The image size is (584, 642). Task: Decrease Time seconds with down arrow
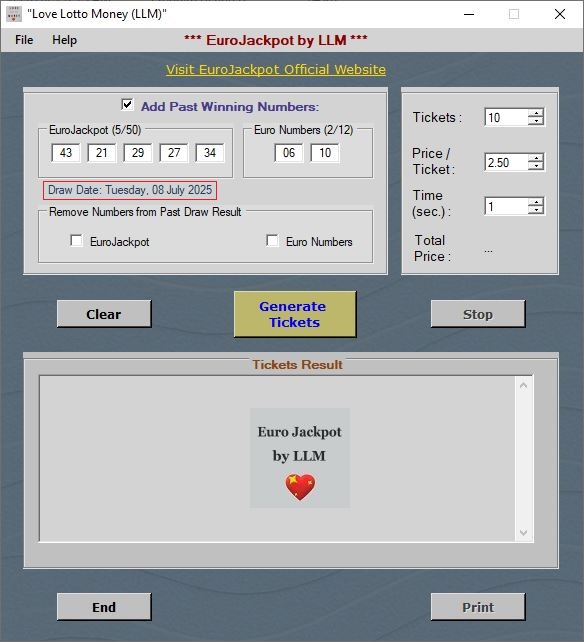536,210
